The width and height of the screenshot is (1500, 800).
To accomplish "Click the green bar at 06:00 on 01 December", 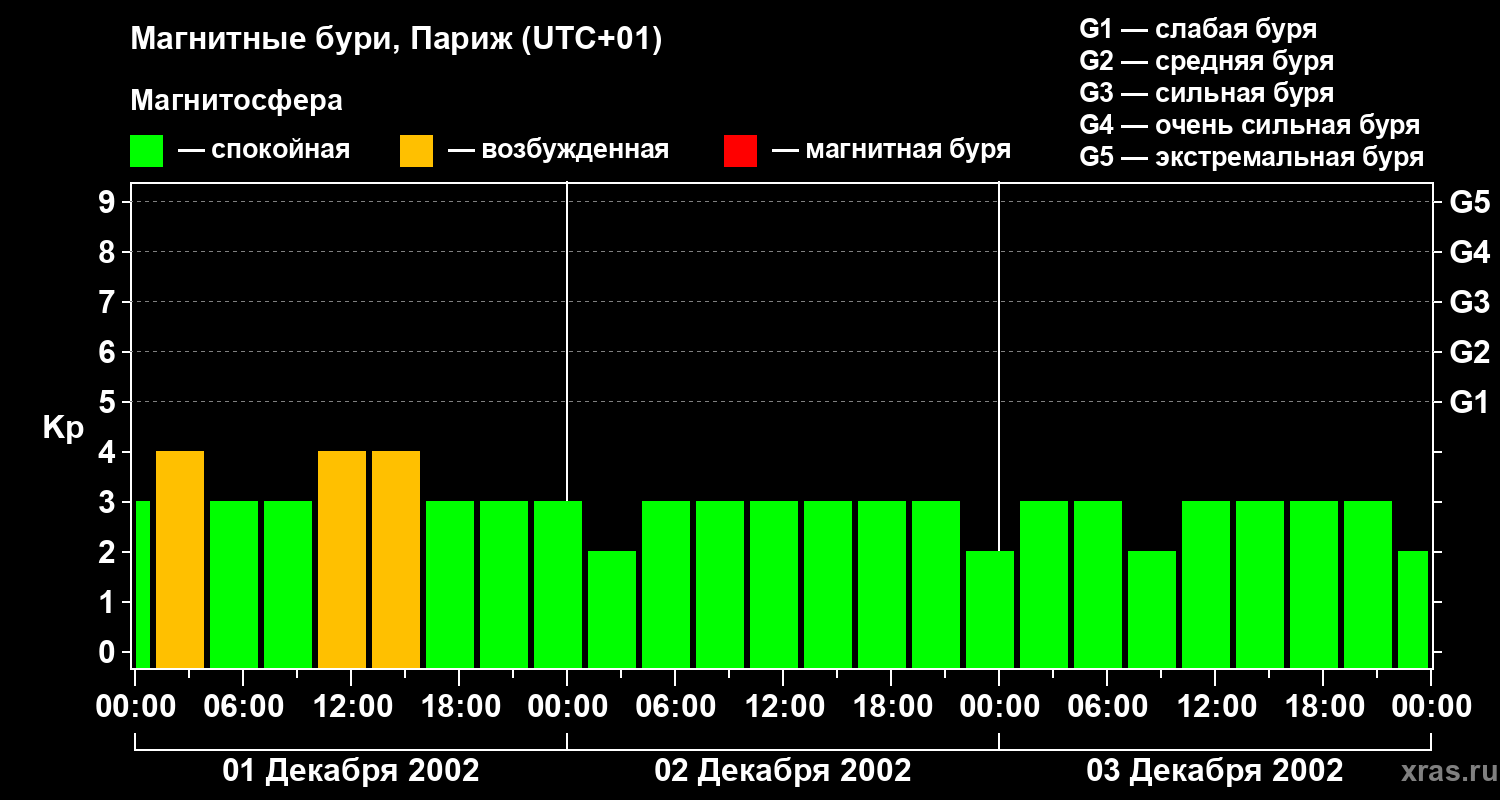I will coord(234,584).
